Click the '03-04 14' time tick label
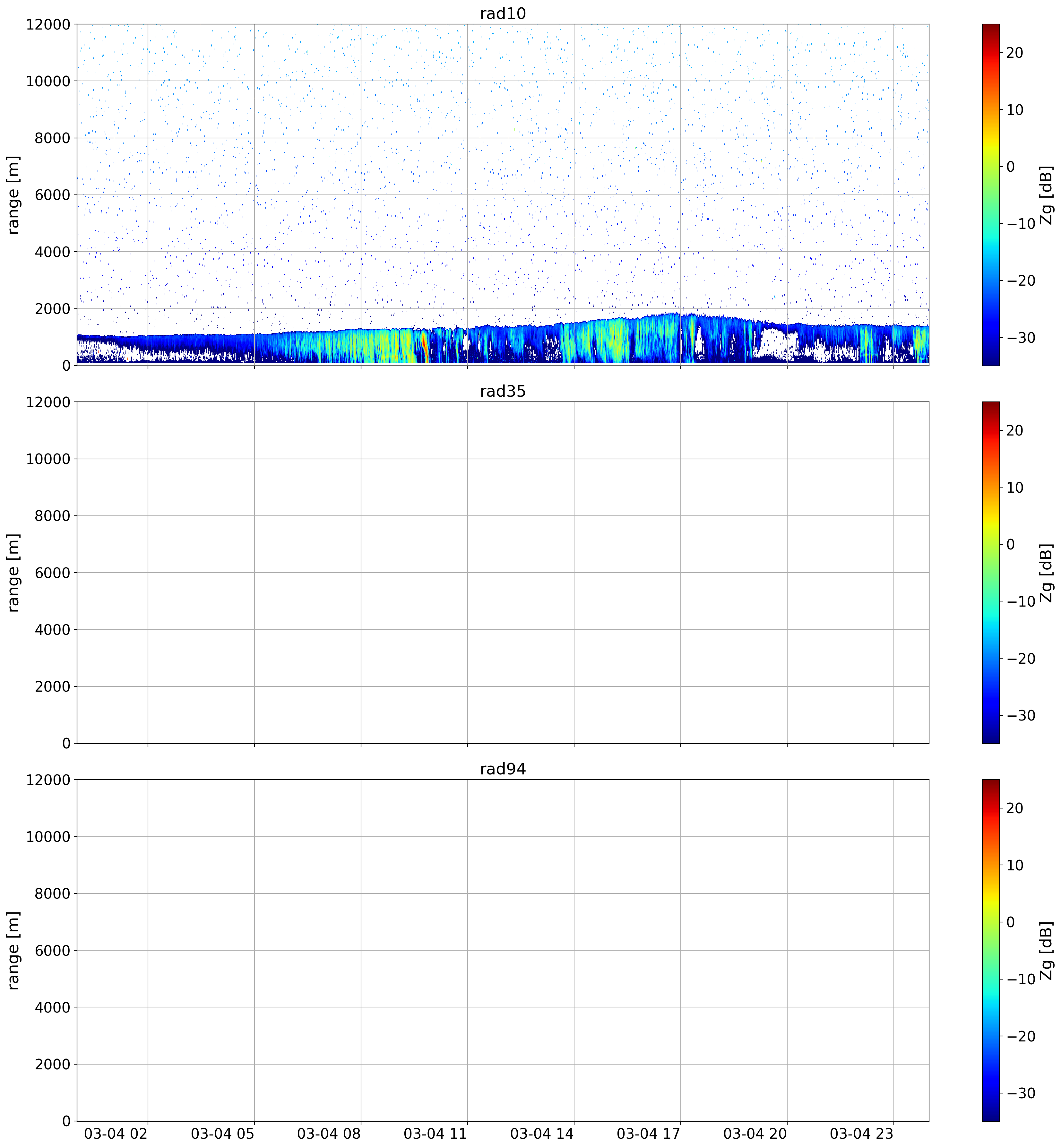This screenshot has height=1148, width=1061. click(542, 1134)
